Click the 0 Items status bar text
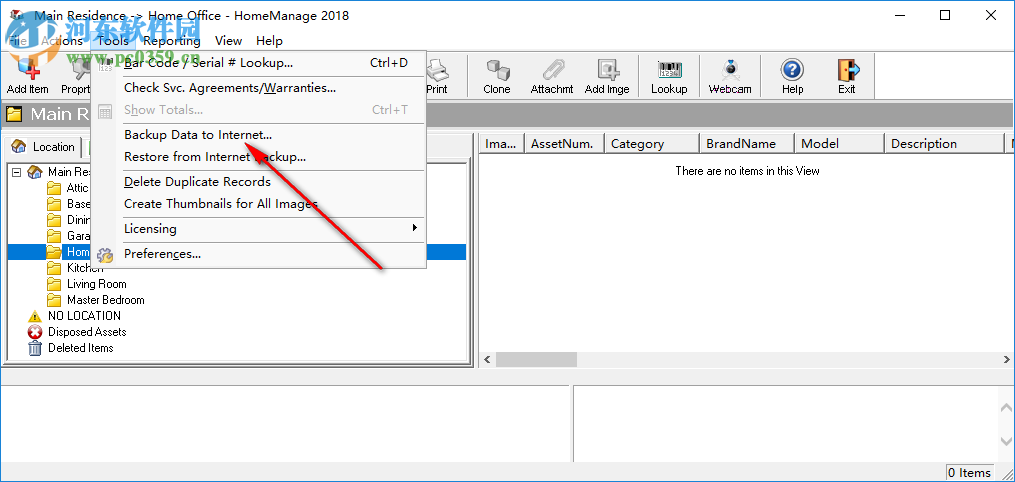This screenshot has width=1015, height=482. coord(969,473)
